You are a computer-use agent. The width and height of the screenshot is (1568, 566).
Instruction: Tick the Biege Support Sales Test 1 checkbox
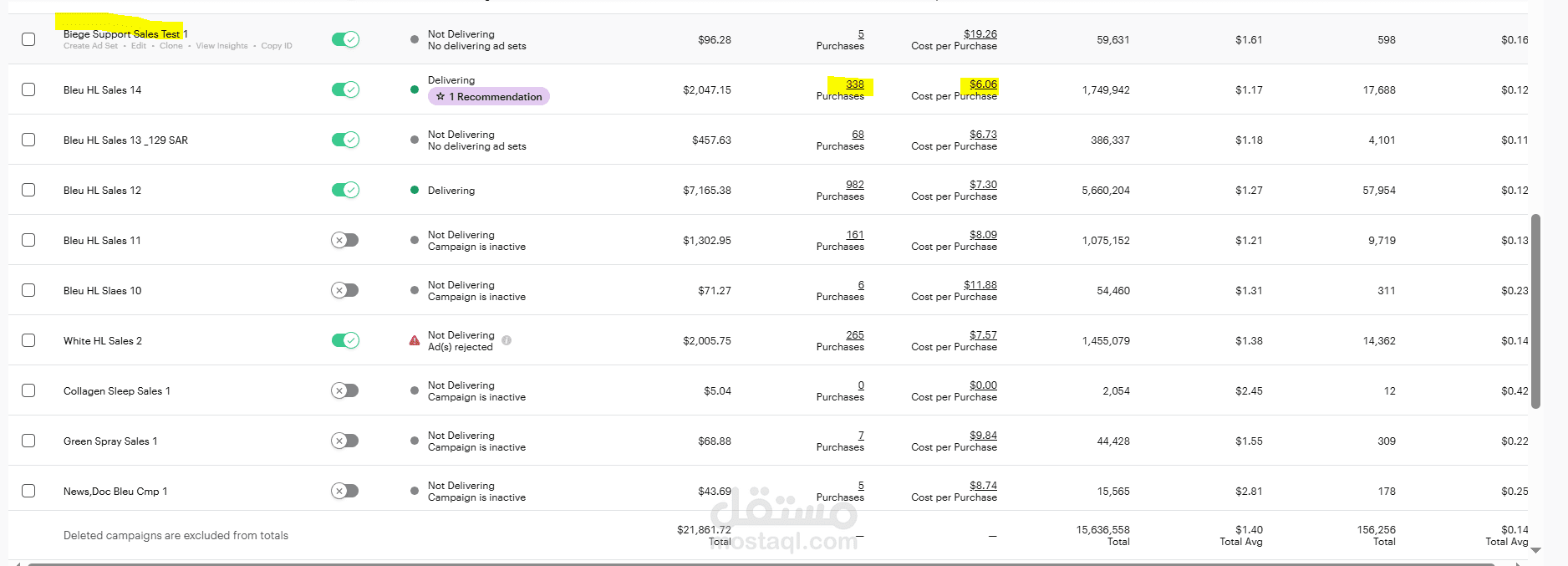click(28, 39)
